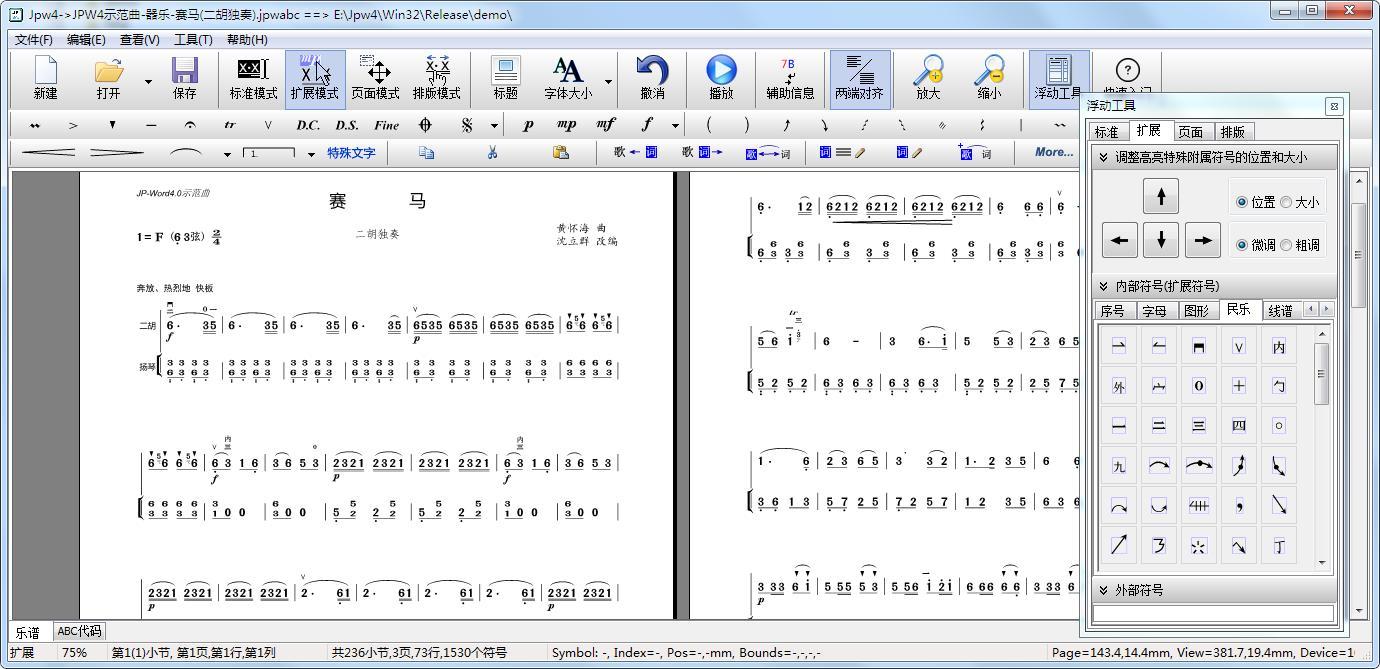This screenshot has width=1380, height=669.
Task: Insert slur arc symbol
Action: point(186,153)
